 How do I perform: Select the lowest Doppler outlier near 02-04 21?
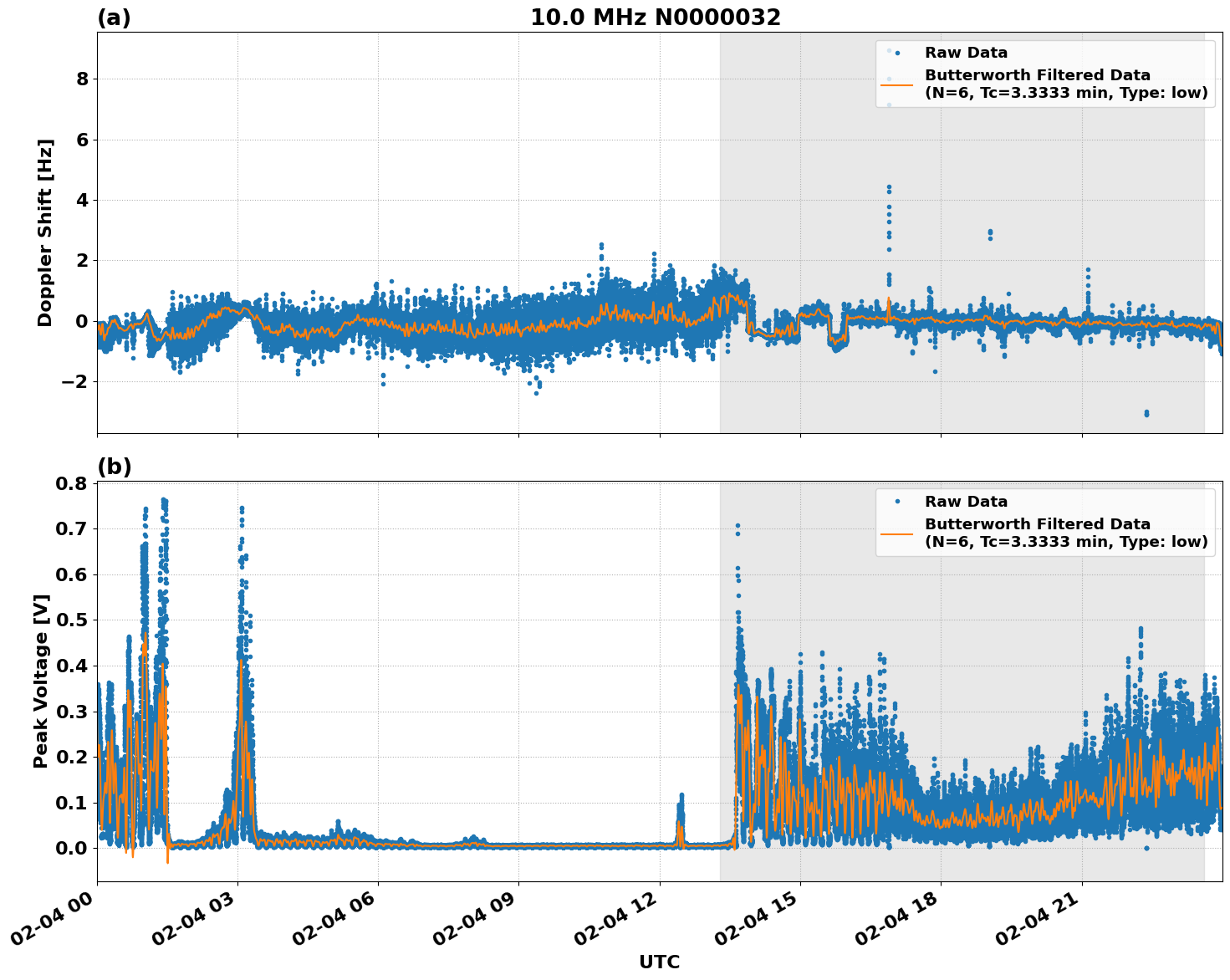pyautogui.click(x=1145, y=411)
